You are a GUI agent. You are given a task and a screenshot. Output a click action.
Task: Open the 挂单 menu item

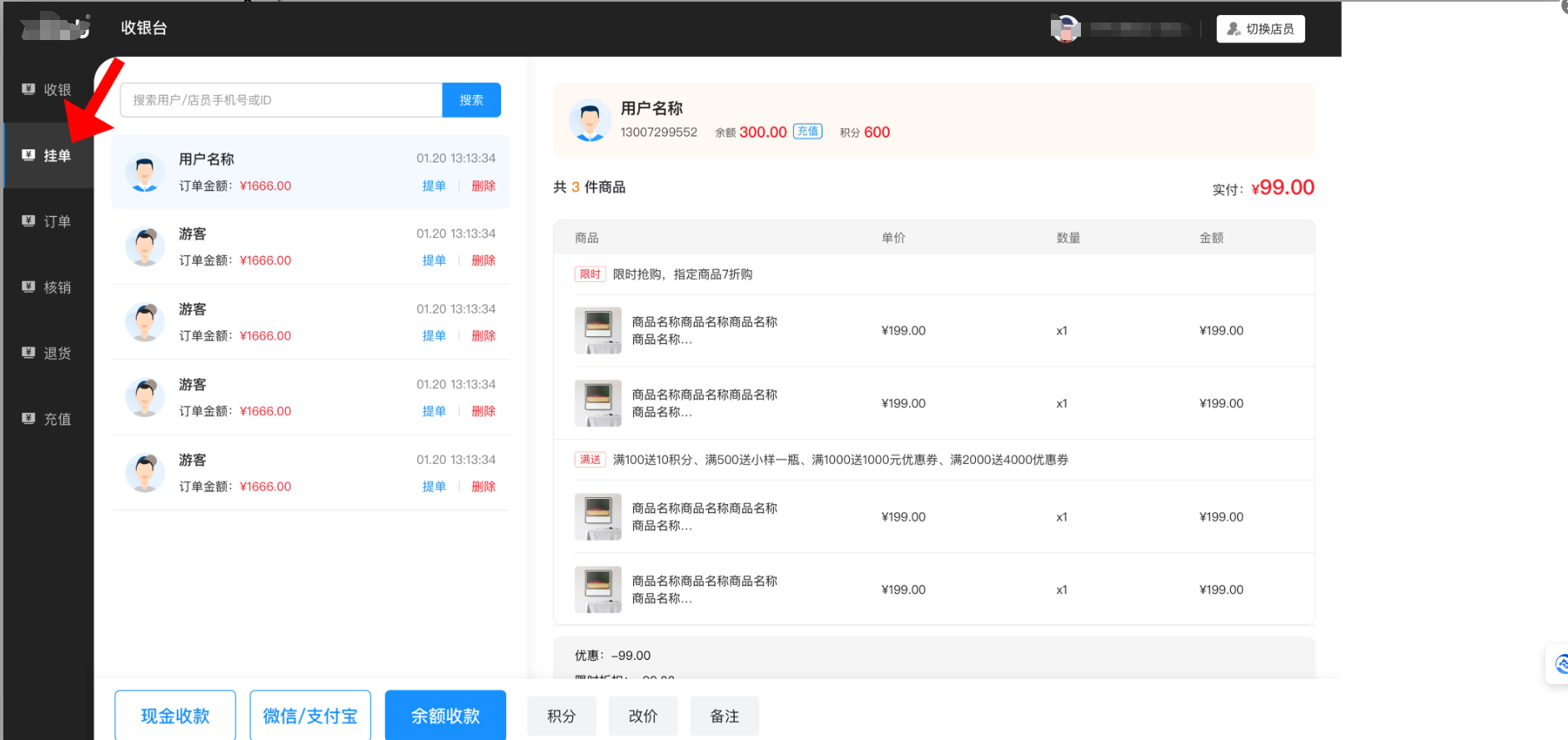coord(57,156)
